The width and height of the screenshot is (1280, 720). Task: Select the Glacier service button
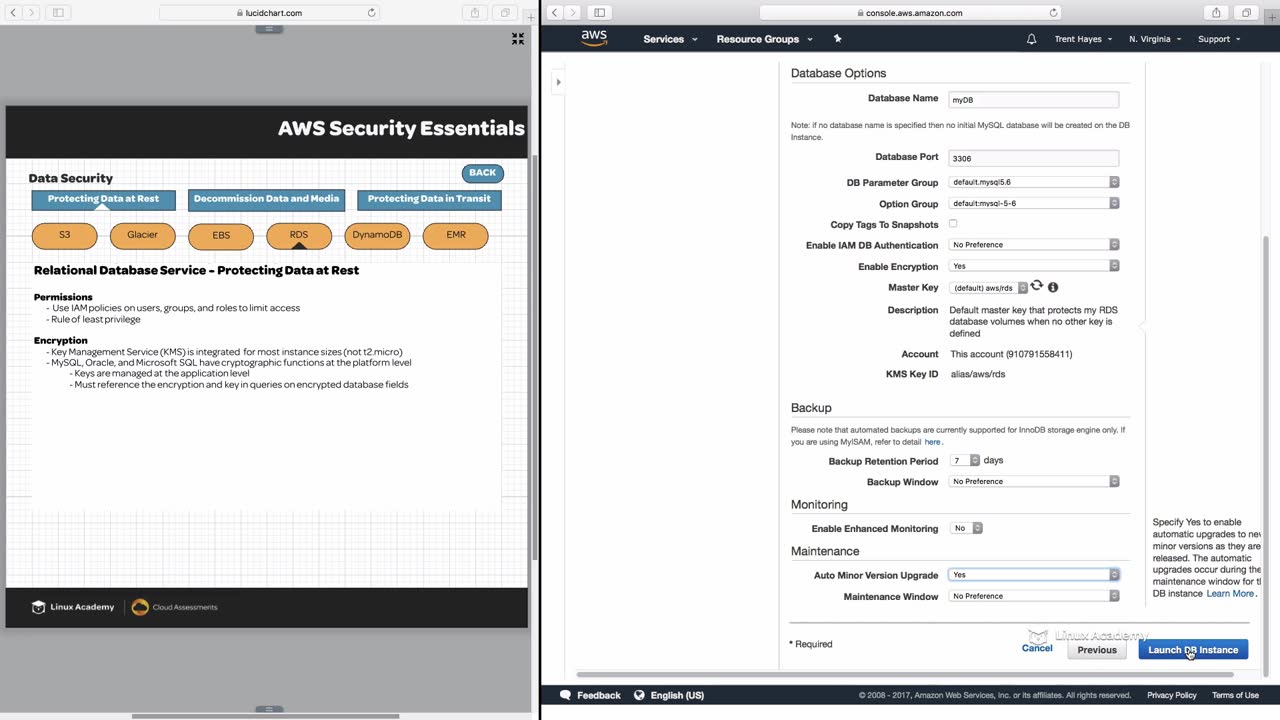pyautogui.click(x=143, y=235)
